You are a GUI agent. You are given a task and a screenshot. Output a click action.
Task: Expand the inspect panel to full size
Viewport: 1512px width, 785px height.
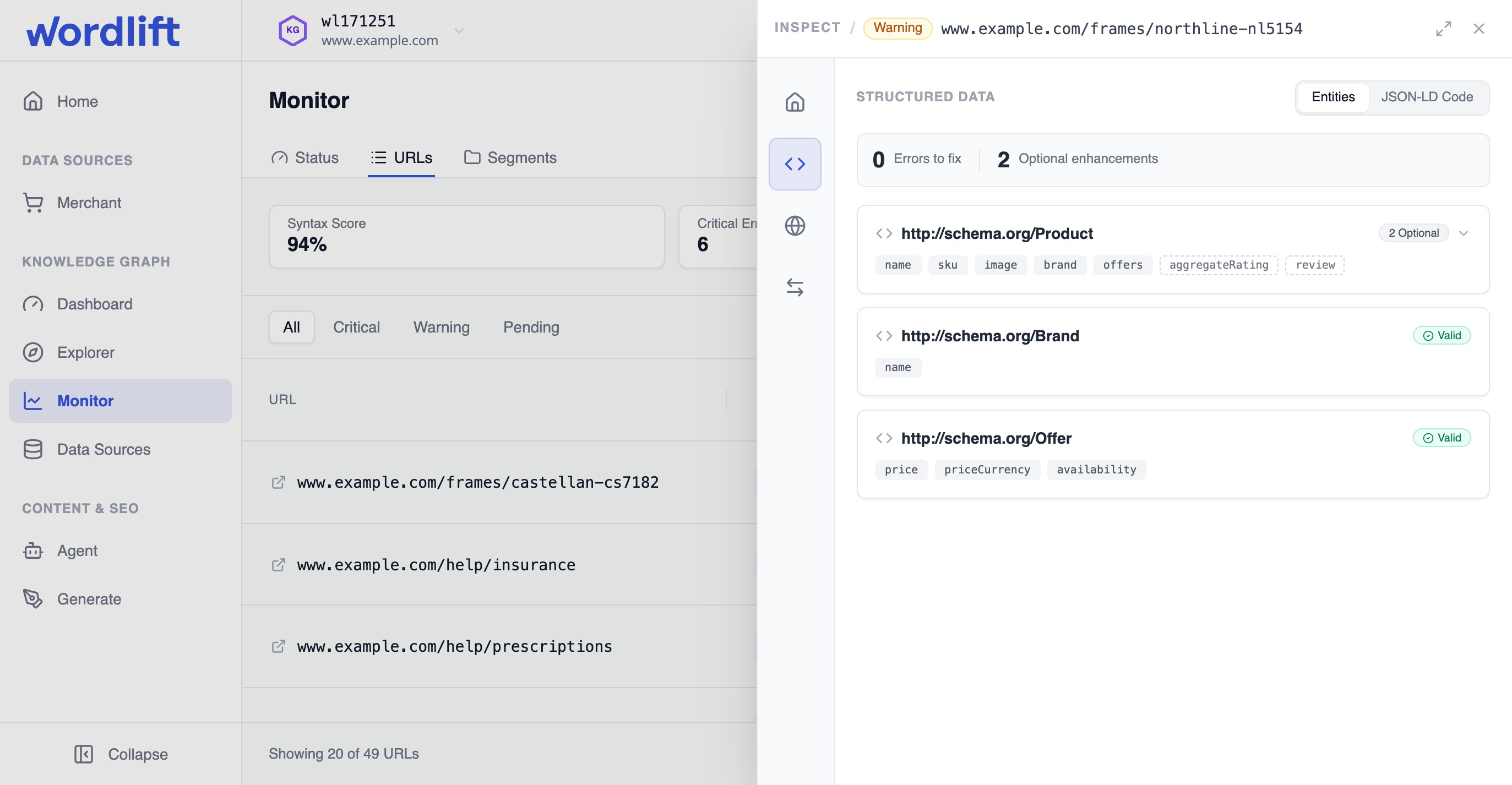[1443, 29]
